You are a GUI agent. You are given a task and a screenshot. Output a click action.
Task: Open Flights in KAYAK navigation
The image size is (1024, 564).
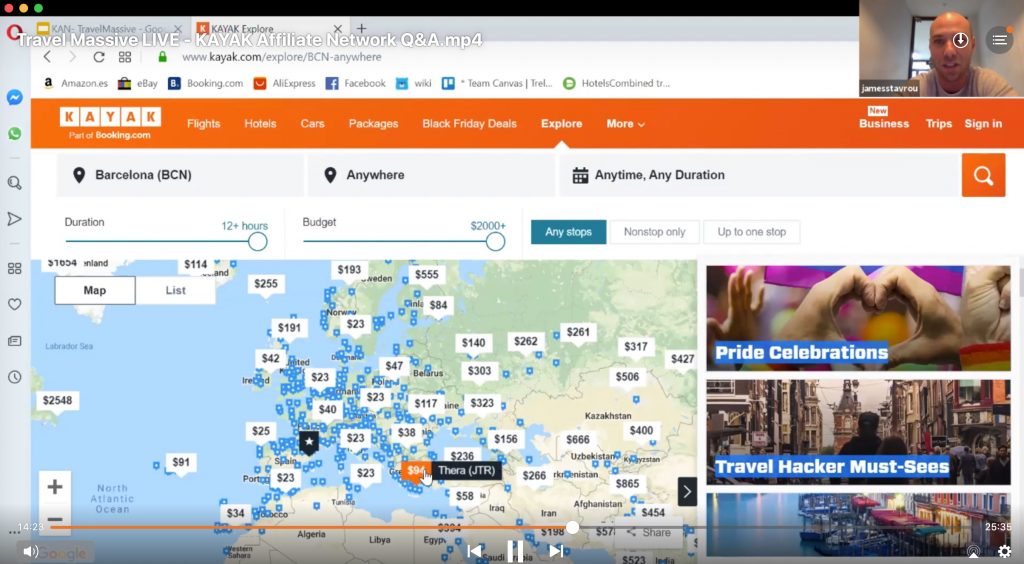pyautogui.click(x=203, y=123)
